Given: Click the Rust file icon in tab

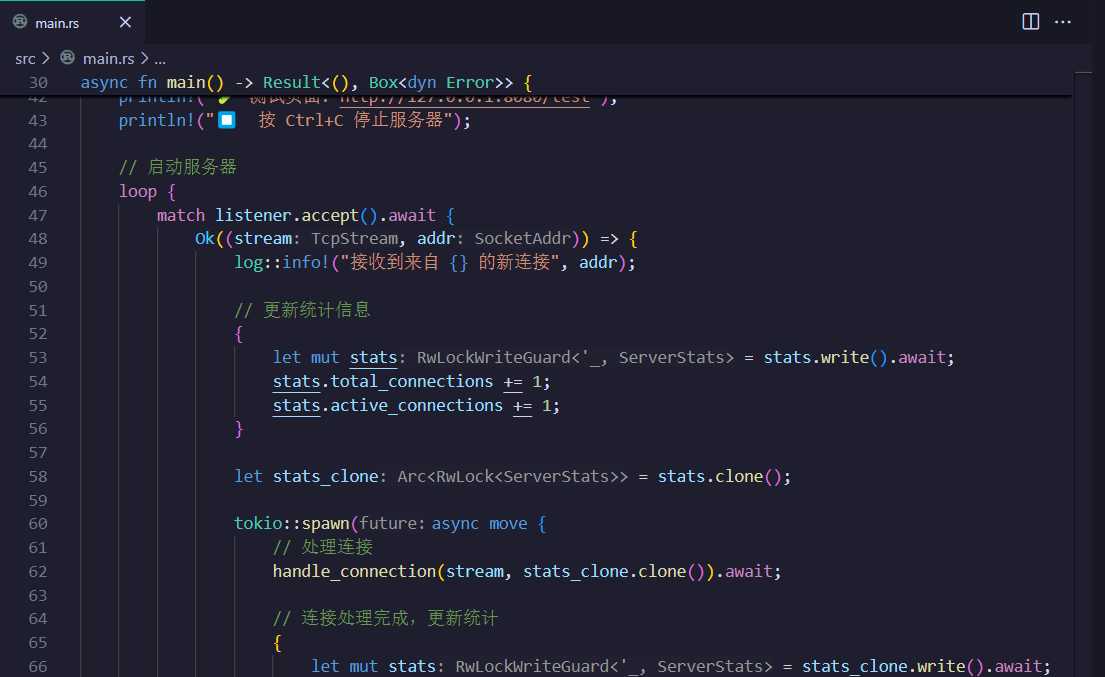Looking at the screenshot, I should pos(20,22).
